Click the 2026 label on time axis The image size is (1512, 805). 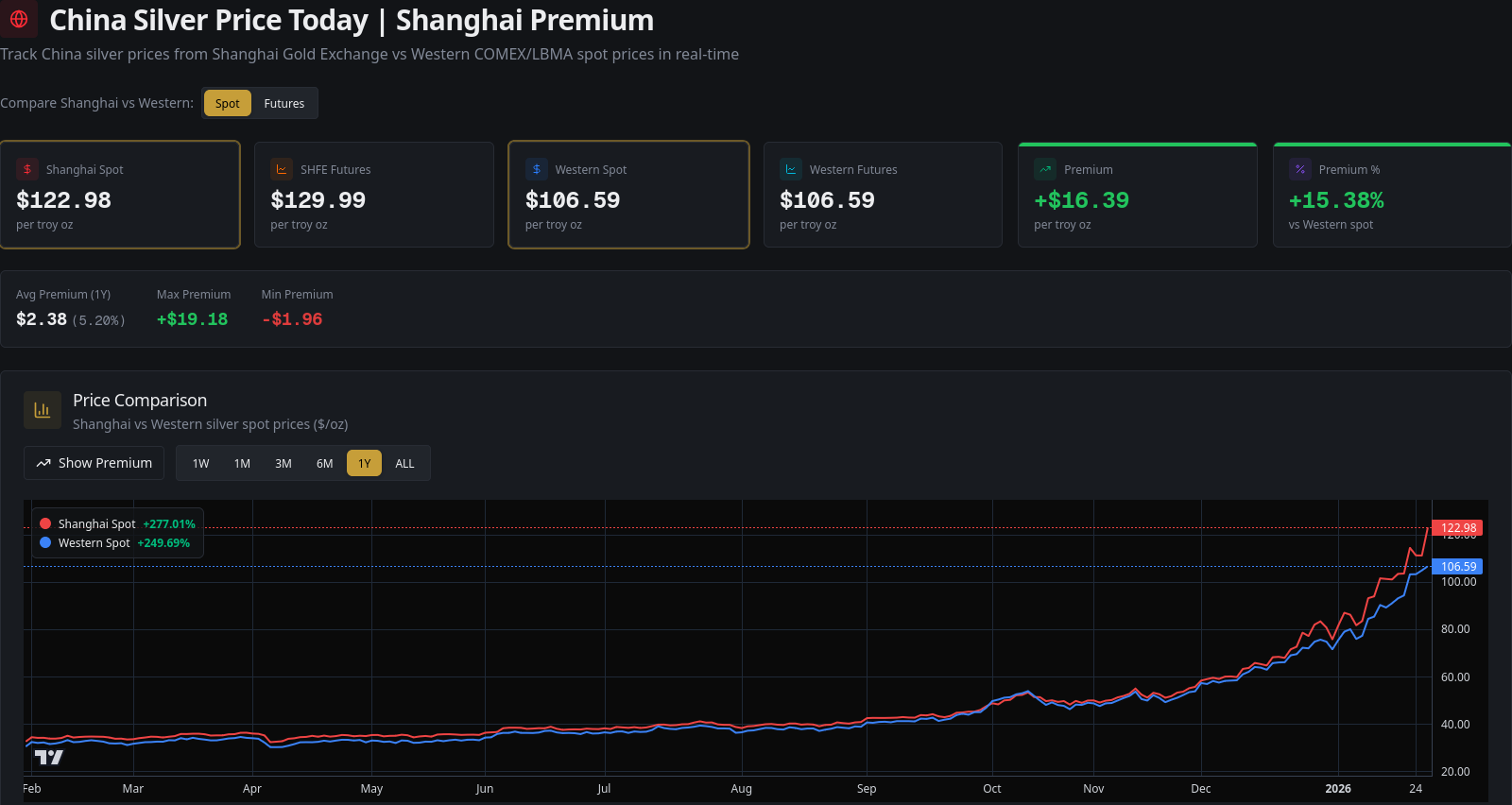pyautogui.click(x=1338, y=789)
